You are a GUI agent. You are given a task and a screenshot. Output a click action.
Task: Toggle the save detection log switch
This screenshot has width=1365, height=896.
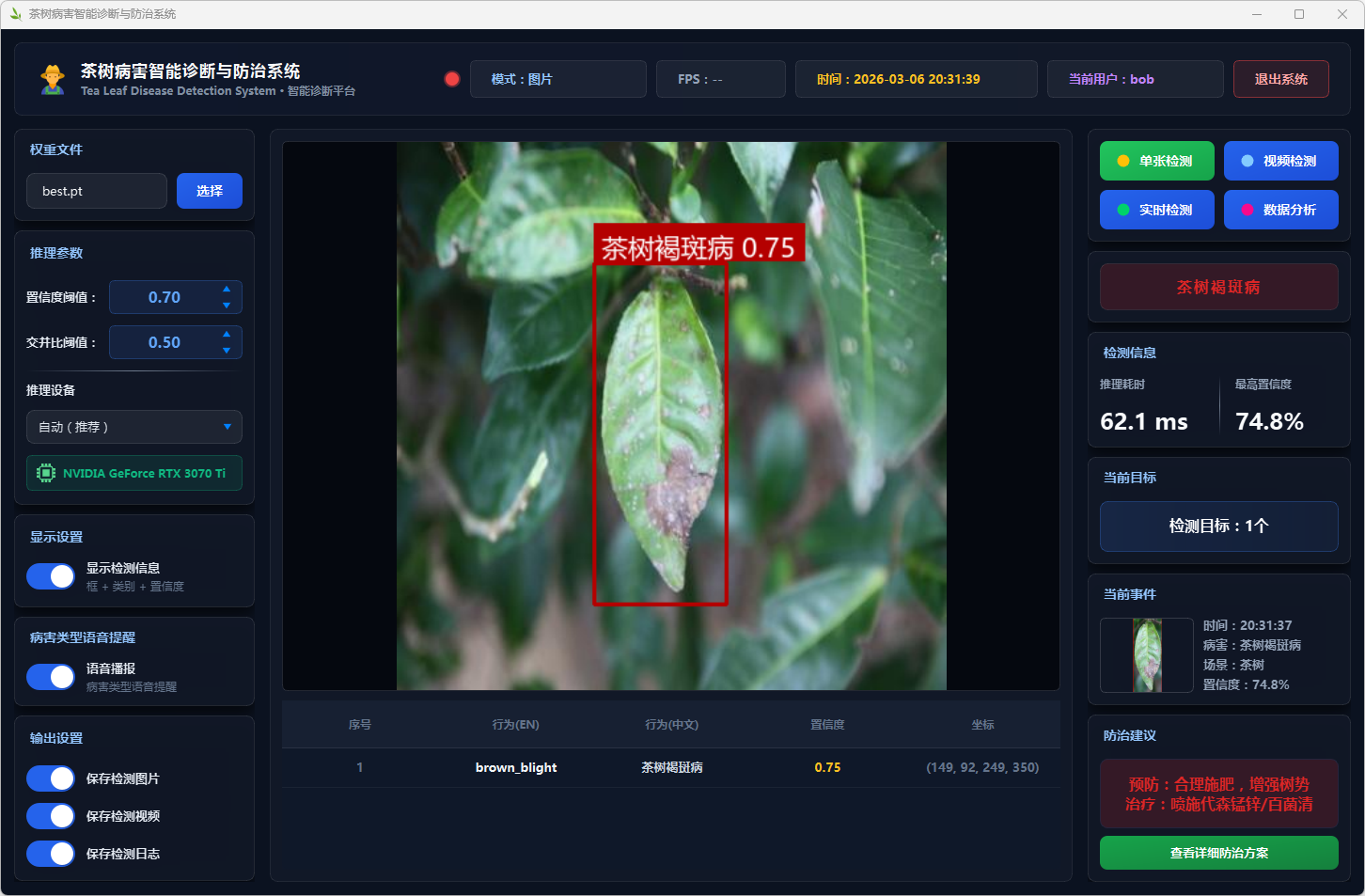click(51, 854)
